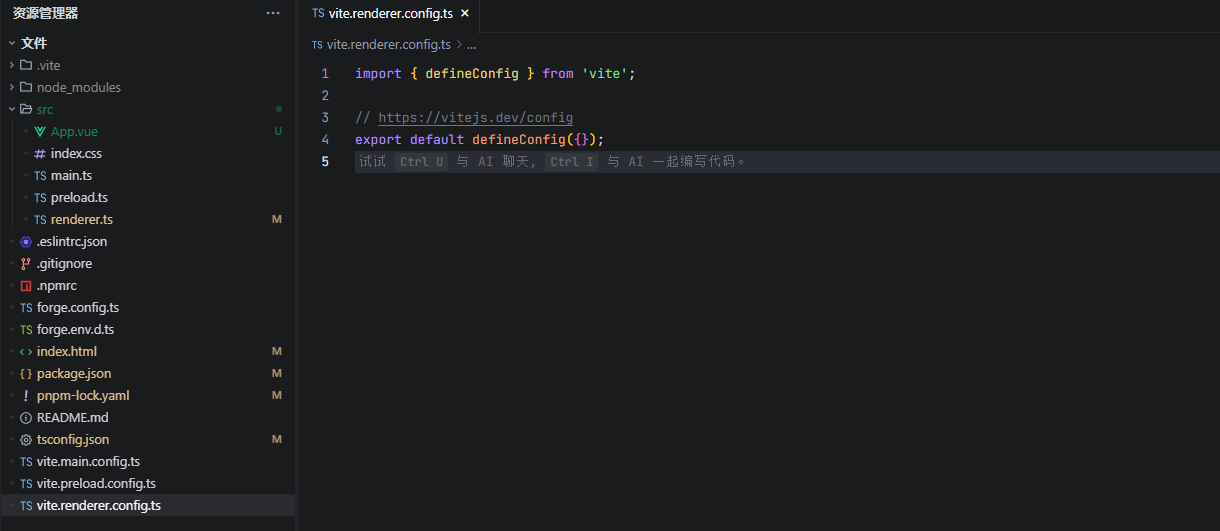The height and width of the screenshot is (531, 1220).
Task: Expand the node_modules folder chevron
Action: [12, 87]
